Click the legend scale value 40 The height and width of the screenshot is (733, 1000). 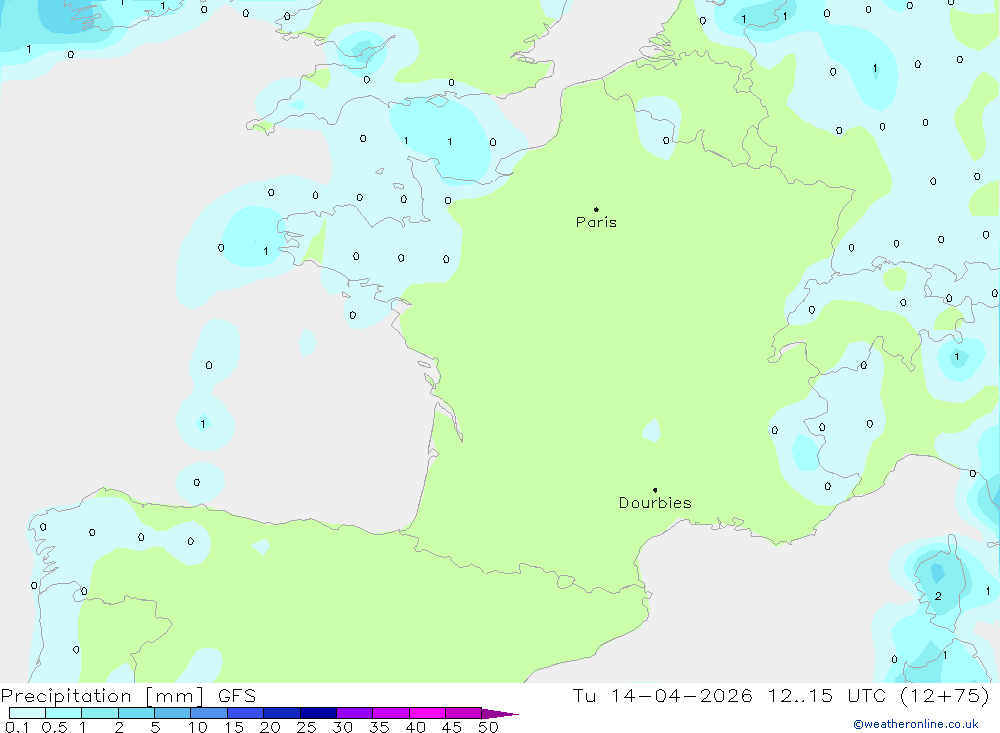(416, 727)
